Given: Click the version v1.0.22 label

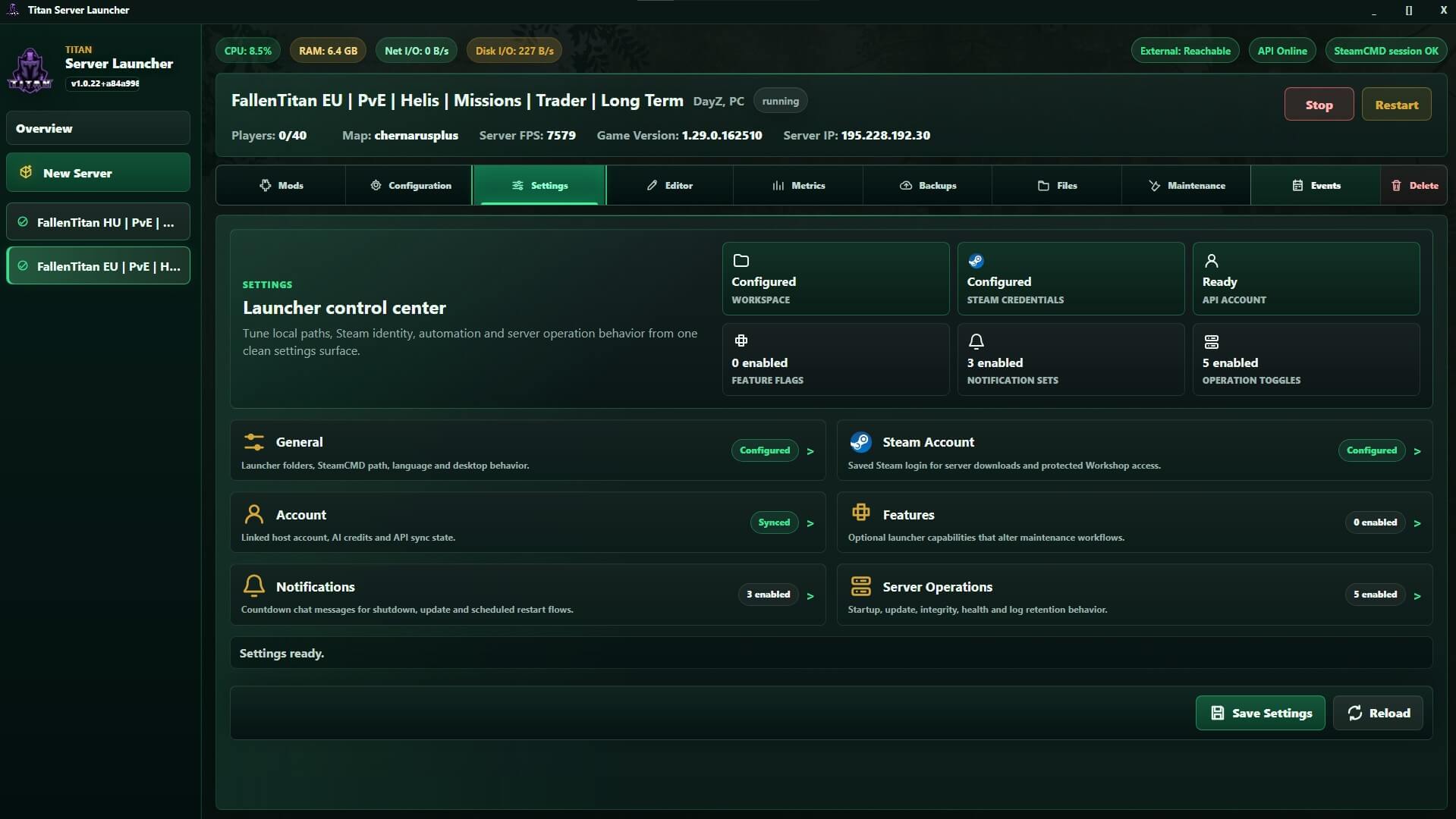Looking at the screenshot, I should (105, 83).
